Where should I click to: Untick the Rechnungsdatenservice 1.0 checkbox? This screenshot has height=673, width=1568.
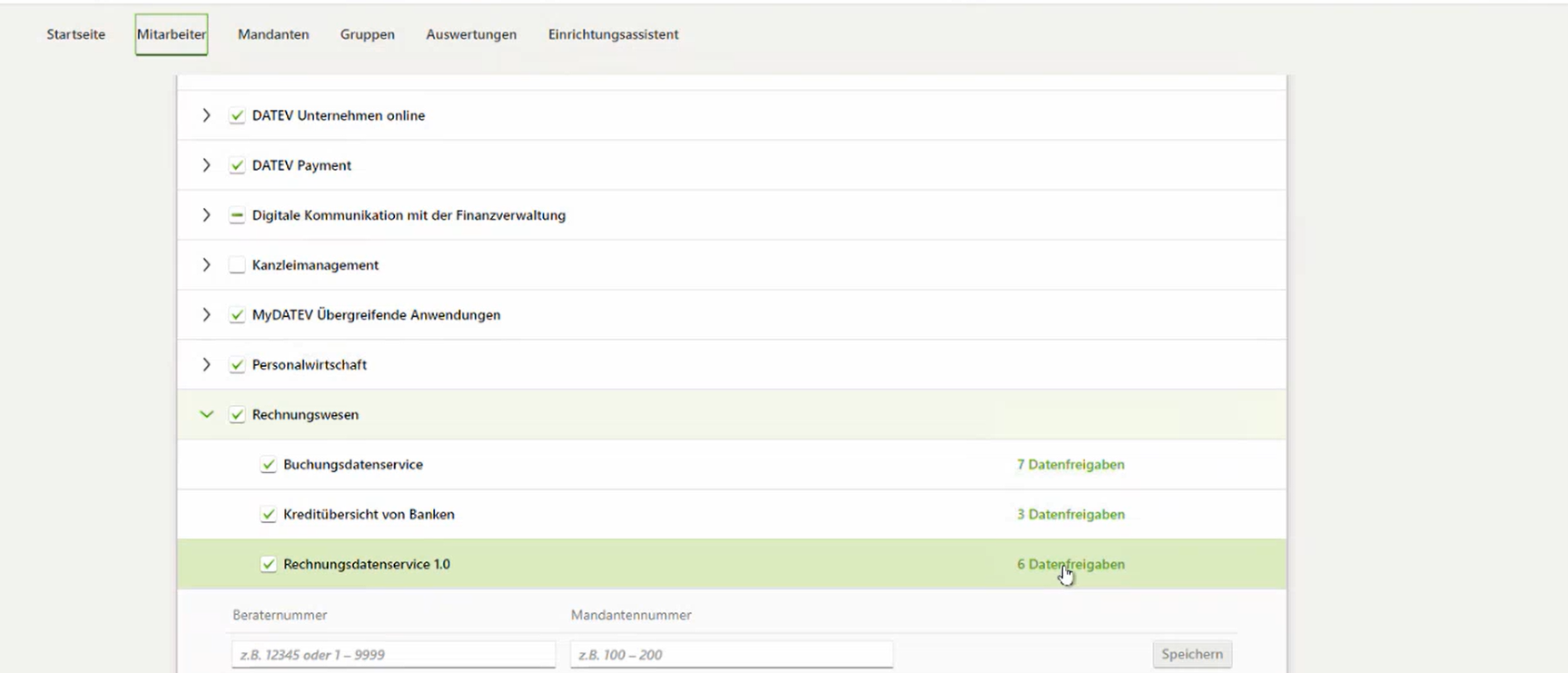pyautogui.click(x=268, y=564)
